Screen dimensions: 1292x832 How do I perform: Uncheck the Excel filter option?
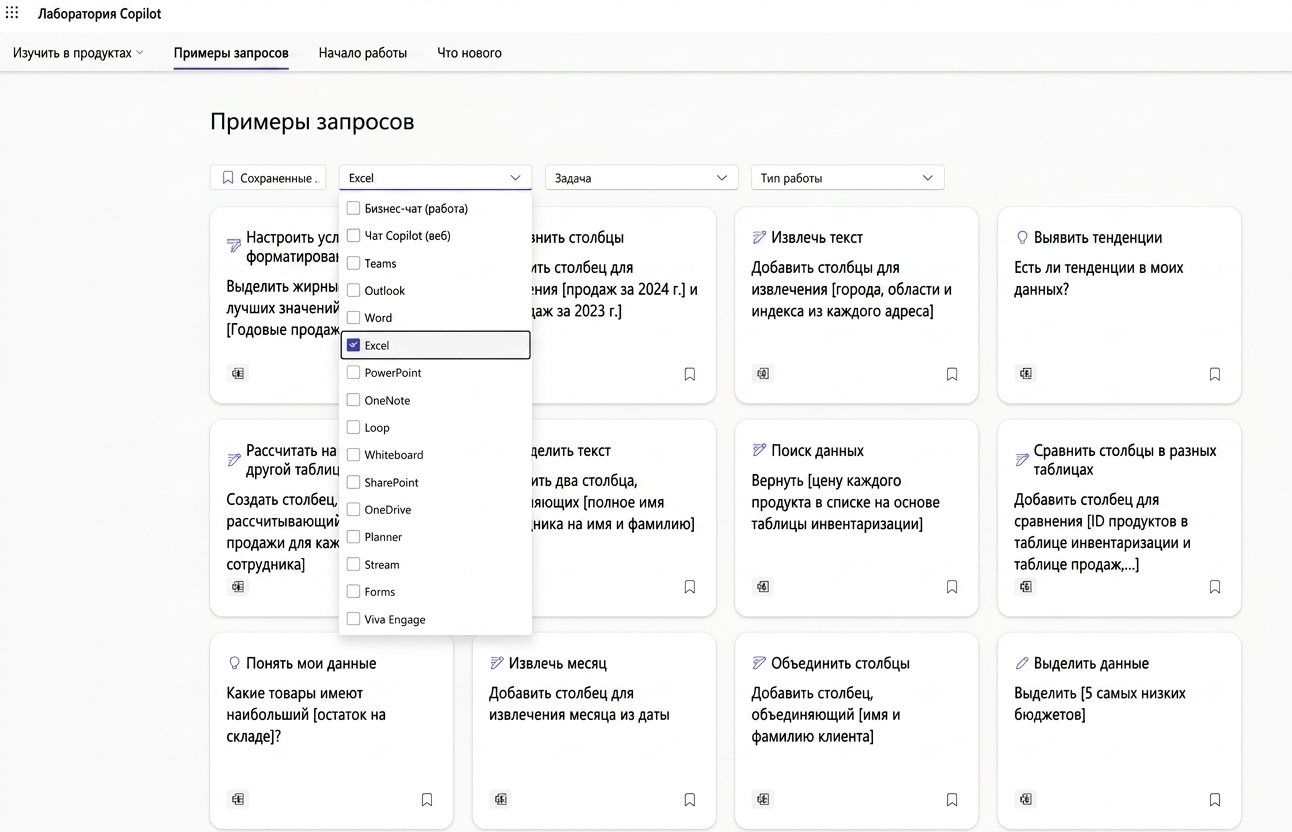(x=353, y=345)
